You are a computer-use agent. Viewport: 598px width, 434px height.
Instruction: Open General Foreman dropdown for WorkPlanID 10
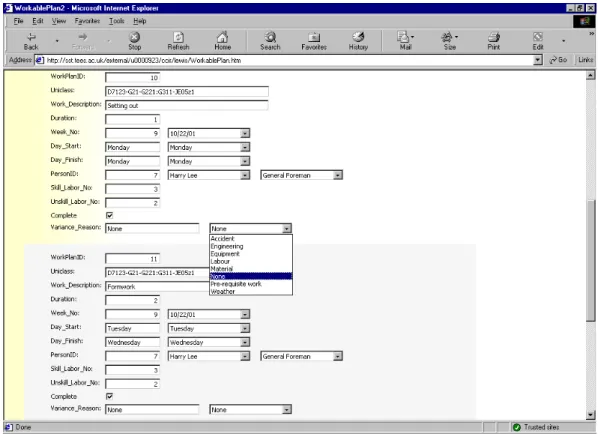[338, 175]
